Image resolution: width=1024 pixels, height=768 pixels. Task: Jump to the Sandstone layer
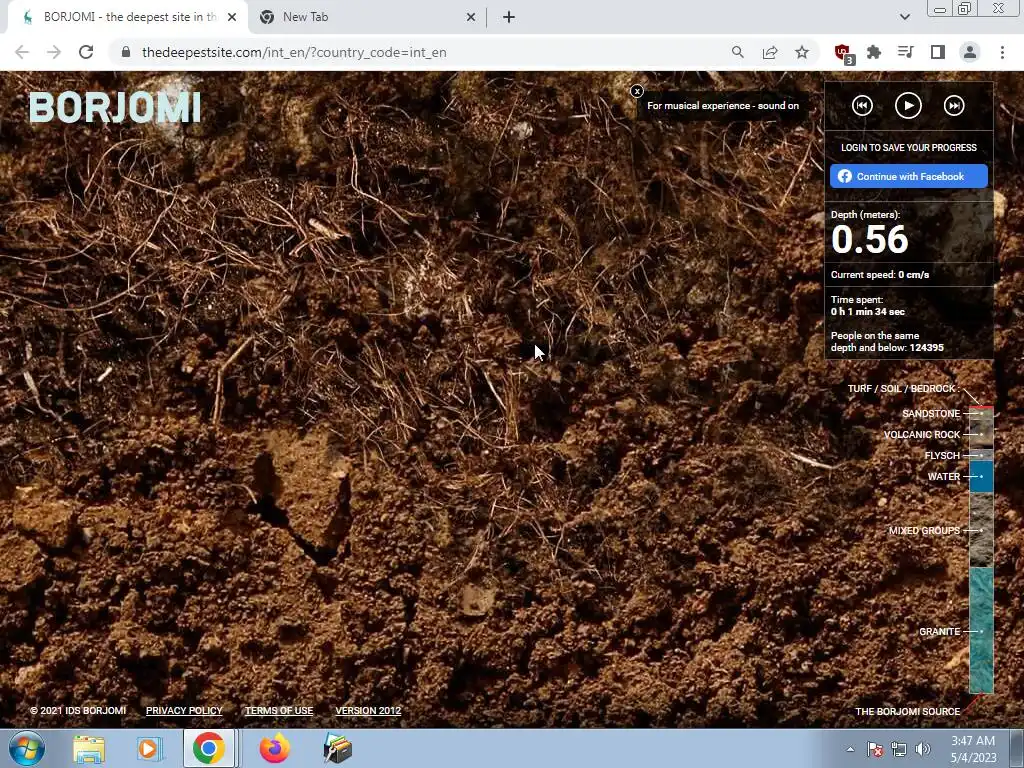coord(931,413)
